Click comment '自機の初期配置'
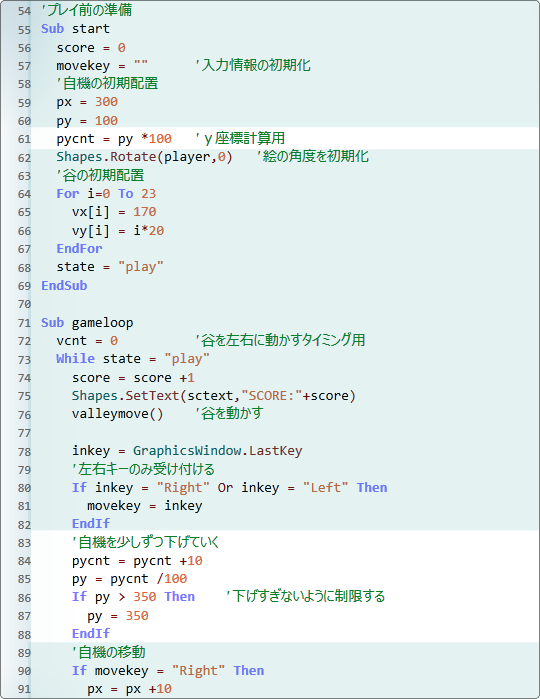Image resolution: width=540 pixels, height=699 pixels. (x=107, y=83)
